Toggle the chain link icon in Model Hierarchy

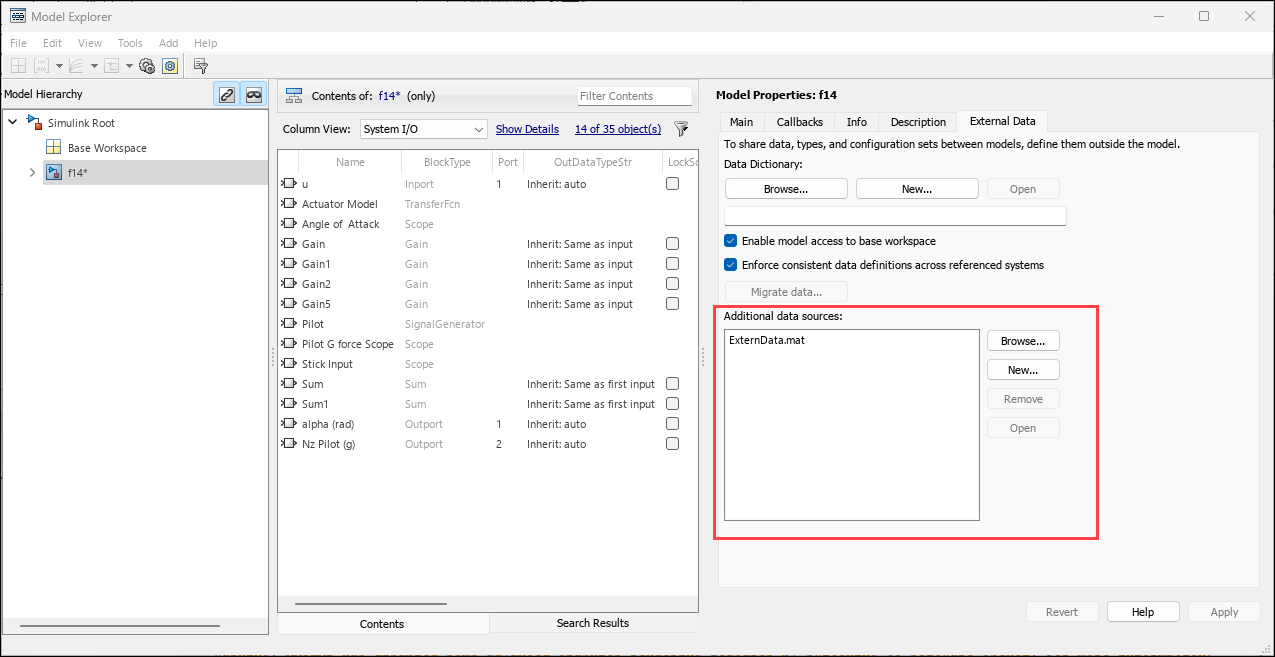pyautogui.click(x=227, y=95)
